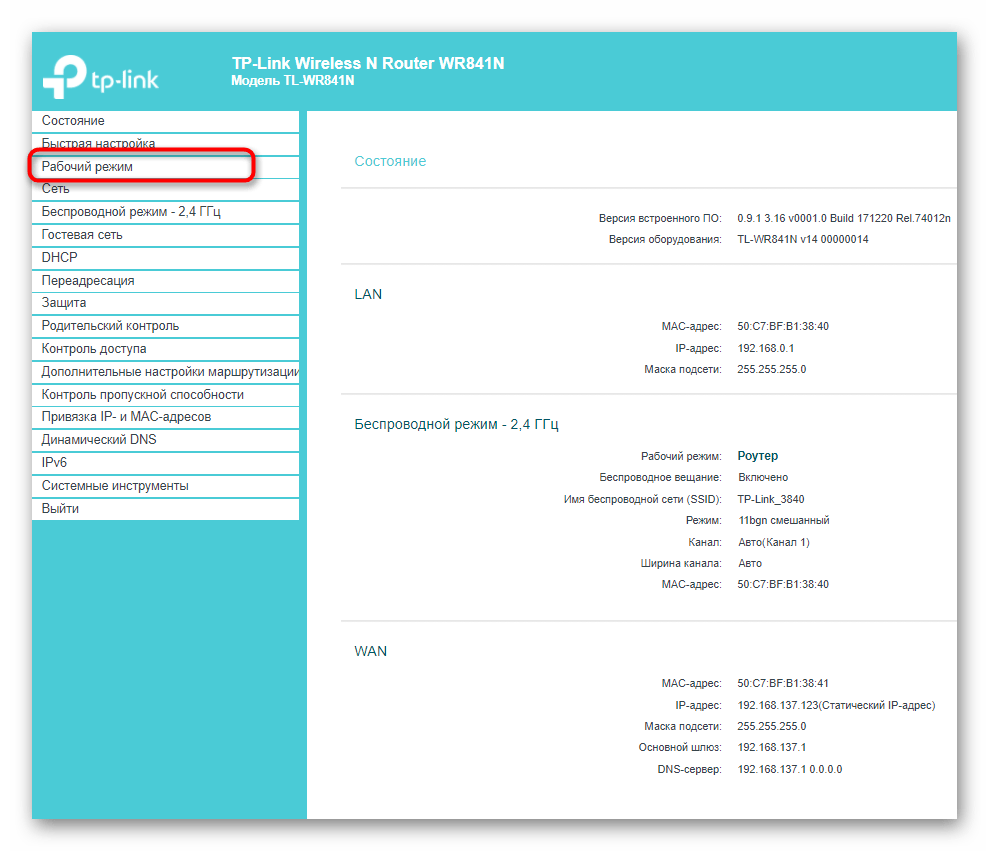Screen dimensions: 989x851
Task: Click the Состояние page heading
Action: pos(390,161)
